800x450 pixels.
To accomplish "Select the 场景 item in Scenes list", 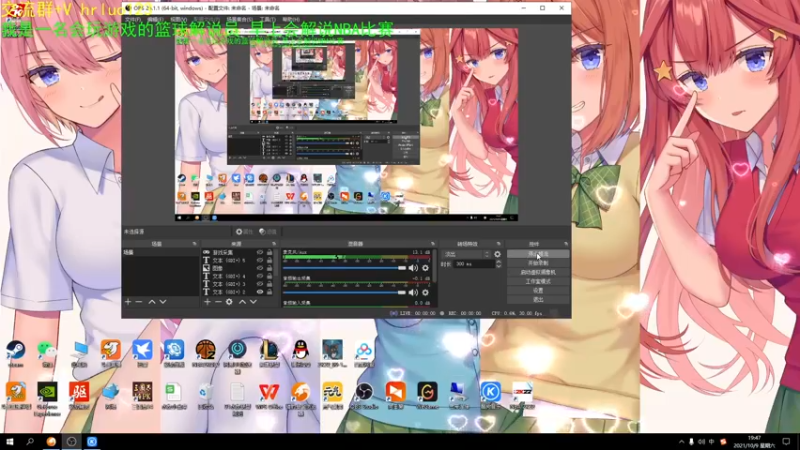I will click(160, 253).
